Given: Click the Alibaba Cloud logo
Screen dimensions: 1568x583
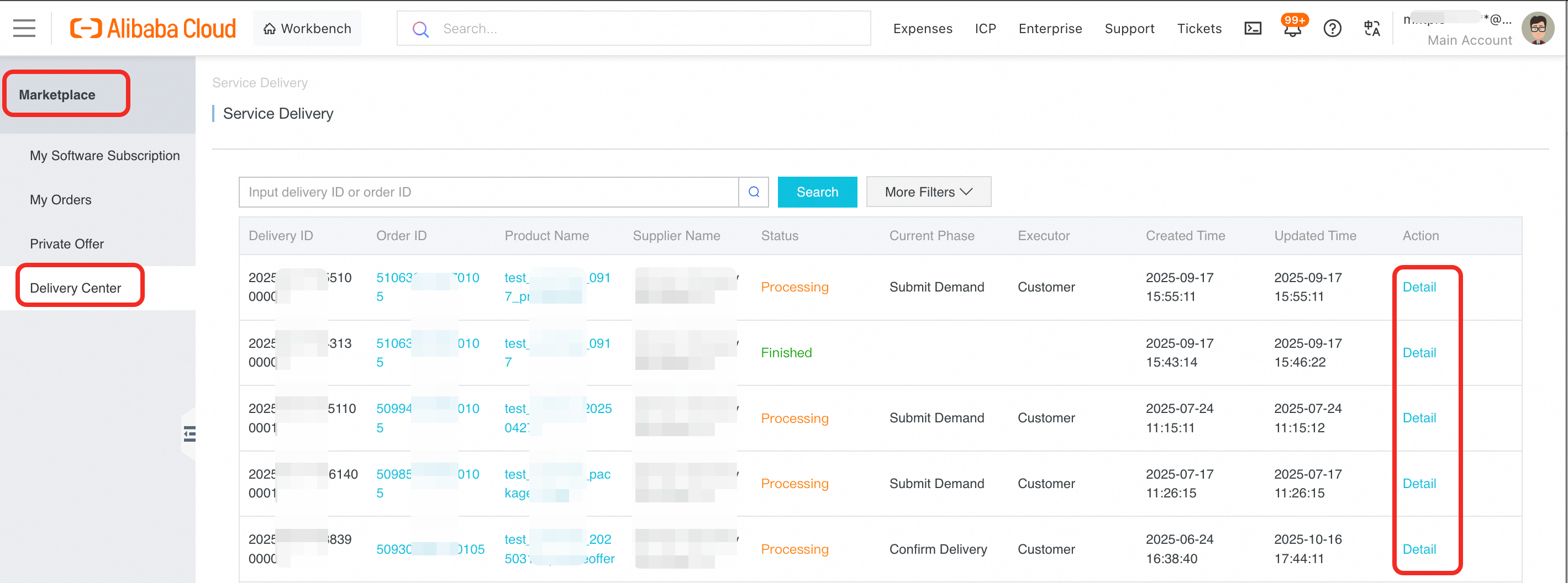Looking at the screenshot, I should point(154,29).
